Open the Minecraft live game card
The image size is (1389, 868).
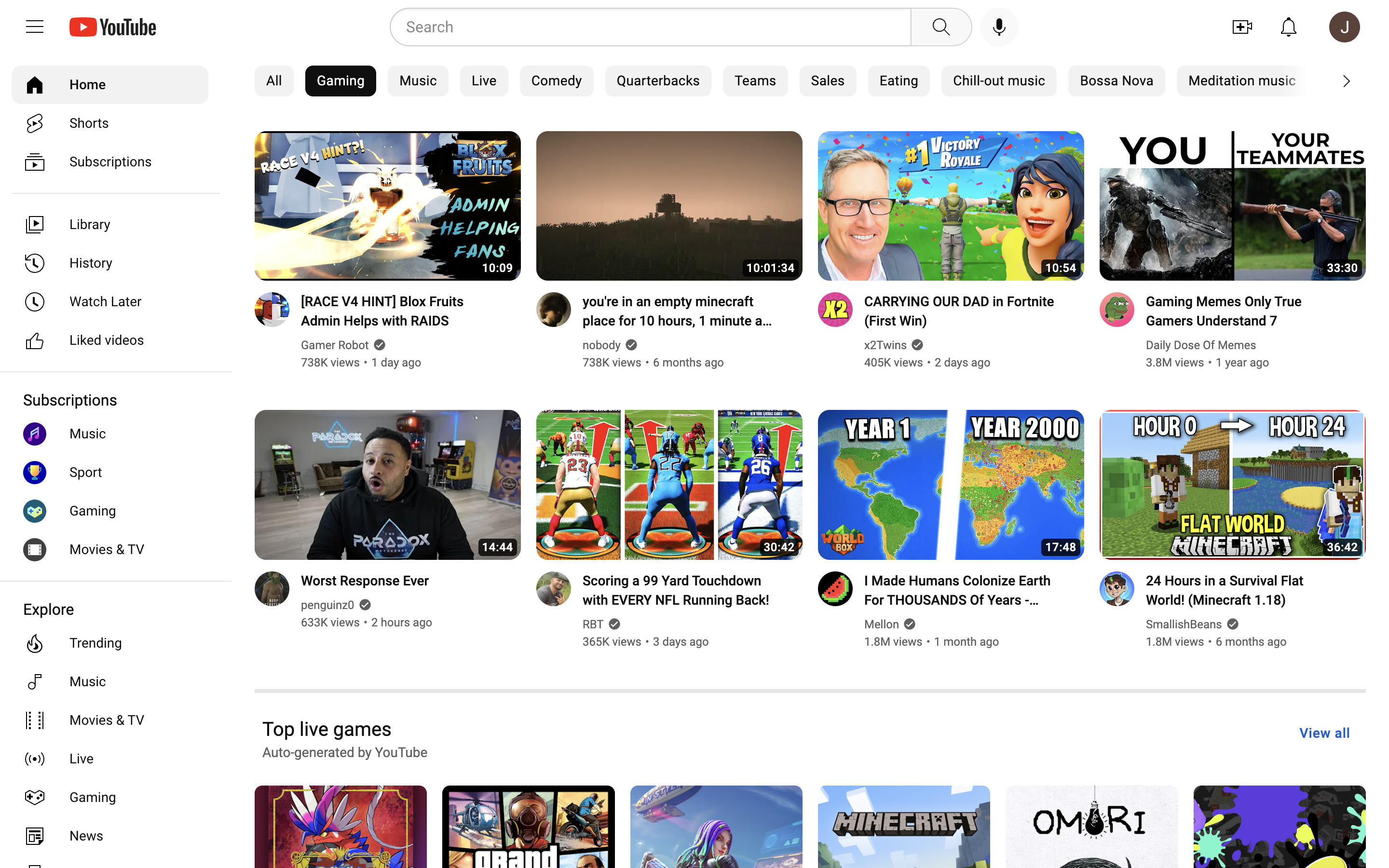coord(903,827)
